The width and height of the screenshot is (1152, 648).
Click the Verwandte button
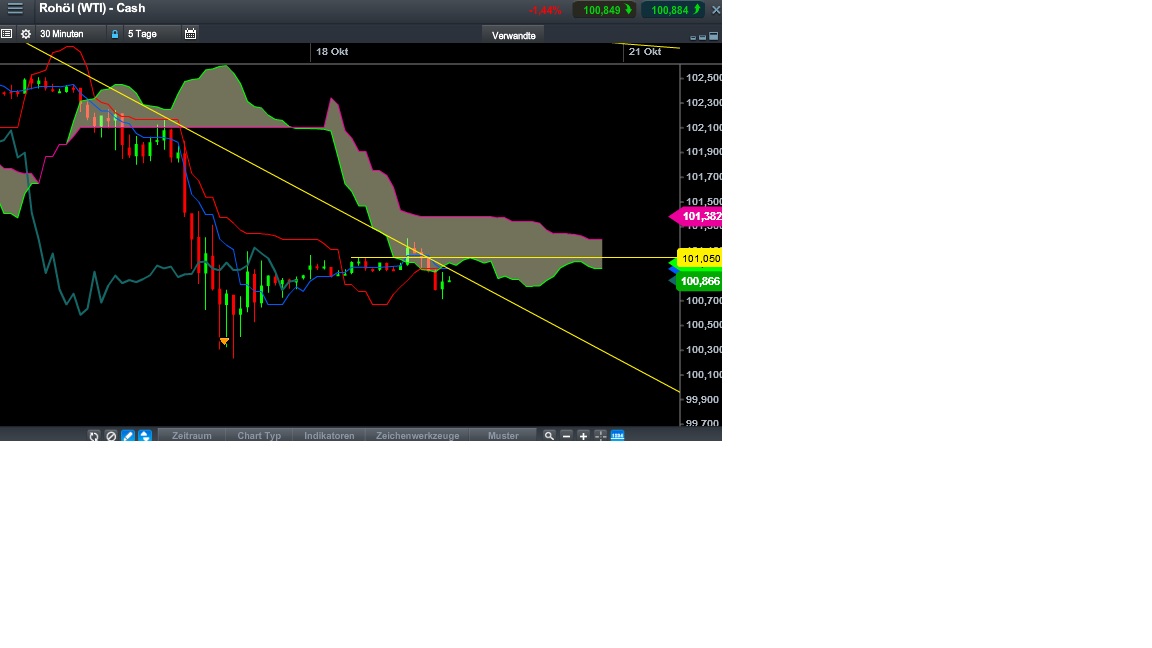click(513, 34)
